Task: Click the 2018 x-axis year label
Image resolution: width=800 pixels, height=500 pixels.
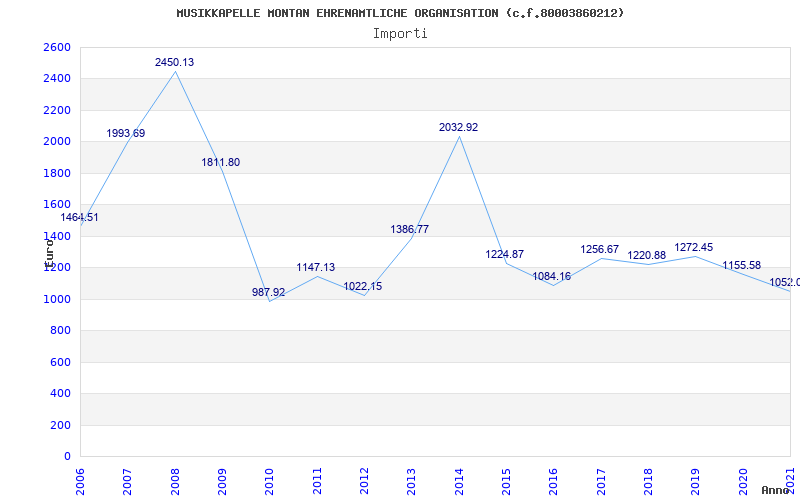Action: pyautogui.click(x=648, y=482)
